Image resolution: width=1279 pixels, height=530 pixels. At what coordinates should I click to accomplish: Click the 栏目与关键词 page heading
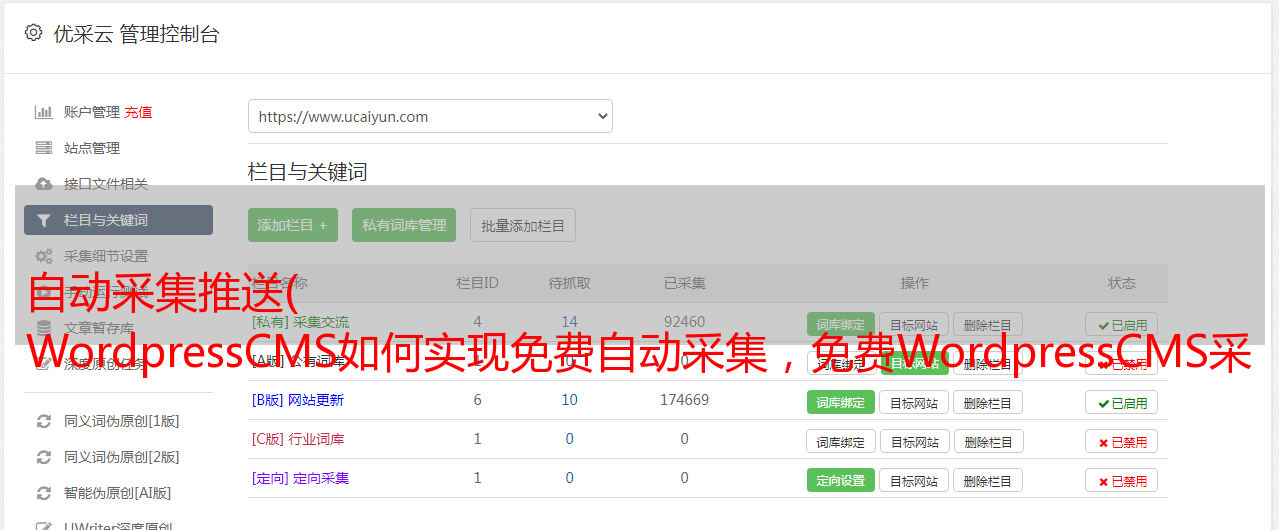pos(308,172)
